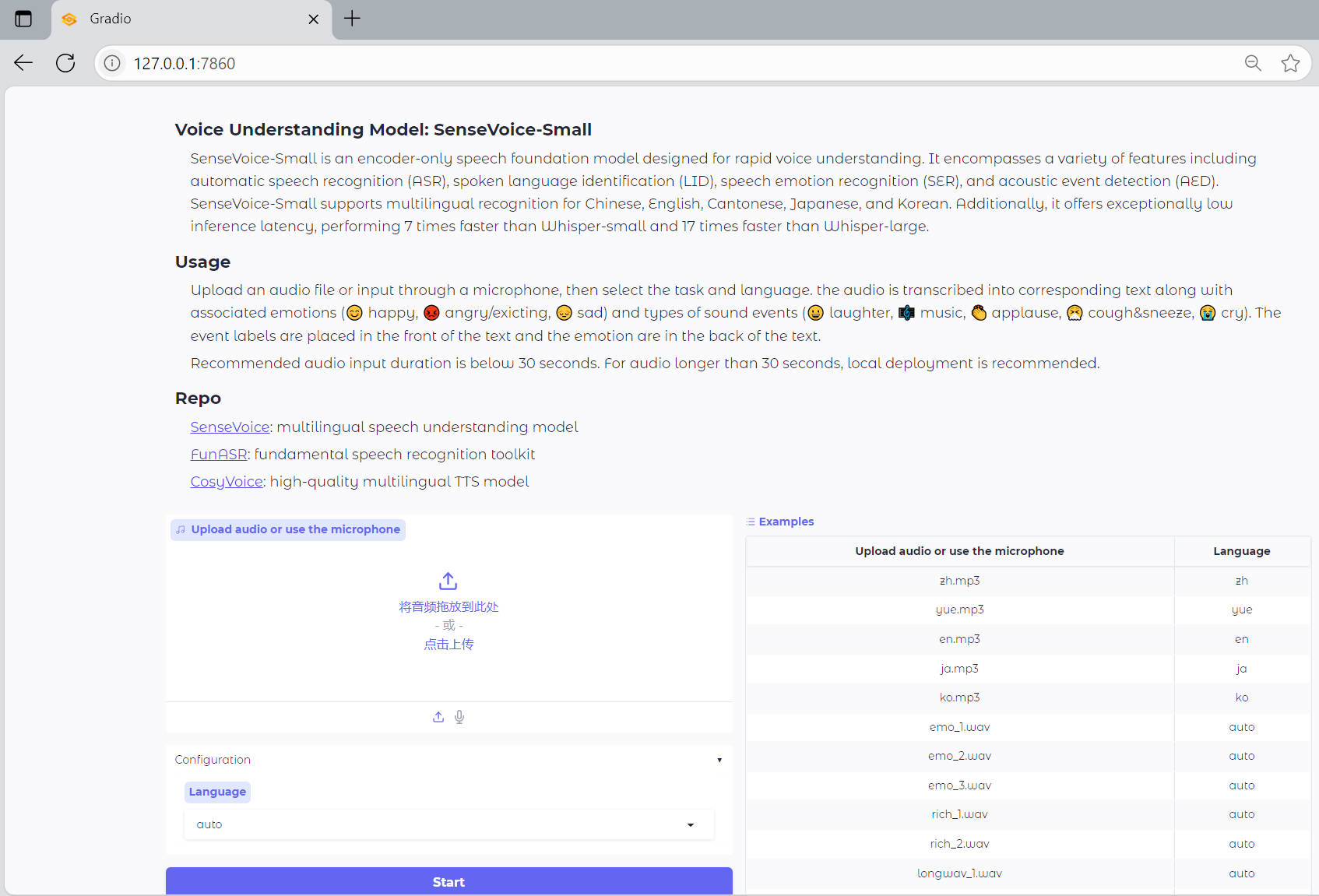Select the emo_2.wav example
Image resolution: width=1319 pixels, height=896 pixels.
959,756
